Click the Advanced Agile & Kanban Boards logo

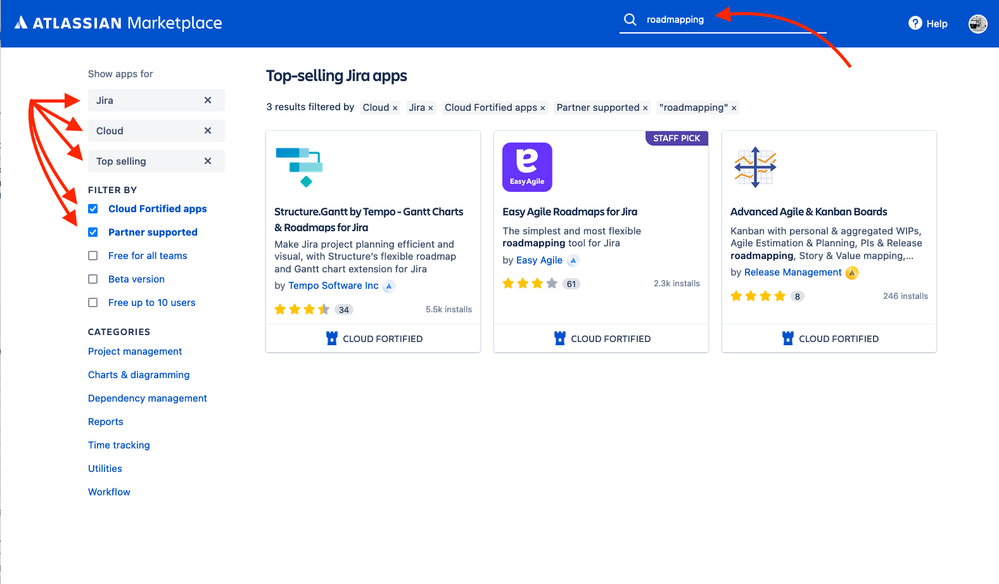coord(755,167)
